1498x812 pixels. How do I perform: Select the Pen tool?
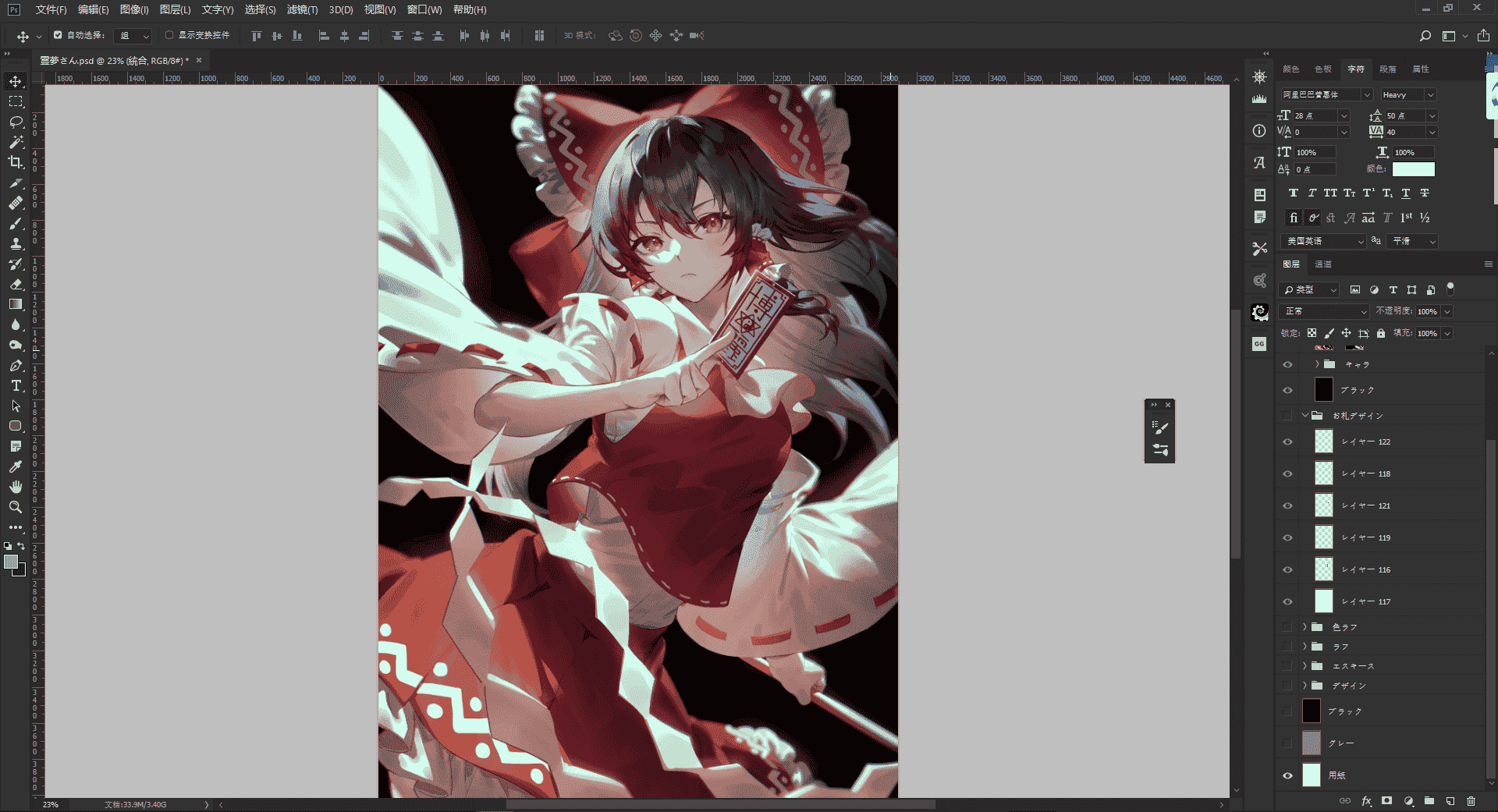click(16, 365)
